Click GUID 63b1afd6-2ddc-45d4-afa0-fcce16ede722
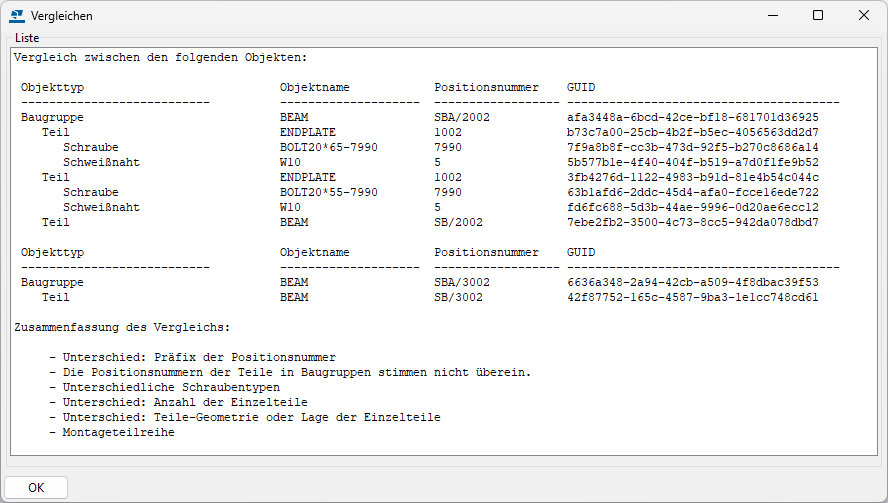Image resolution: width=888 pixels, height=503 pixels. (x=693, y=192)
